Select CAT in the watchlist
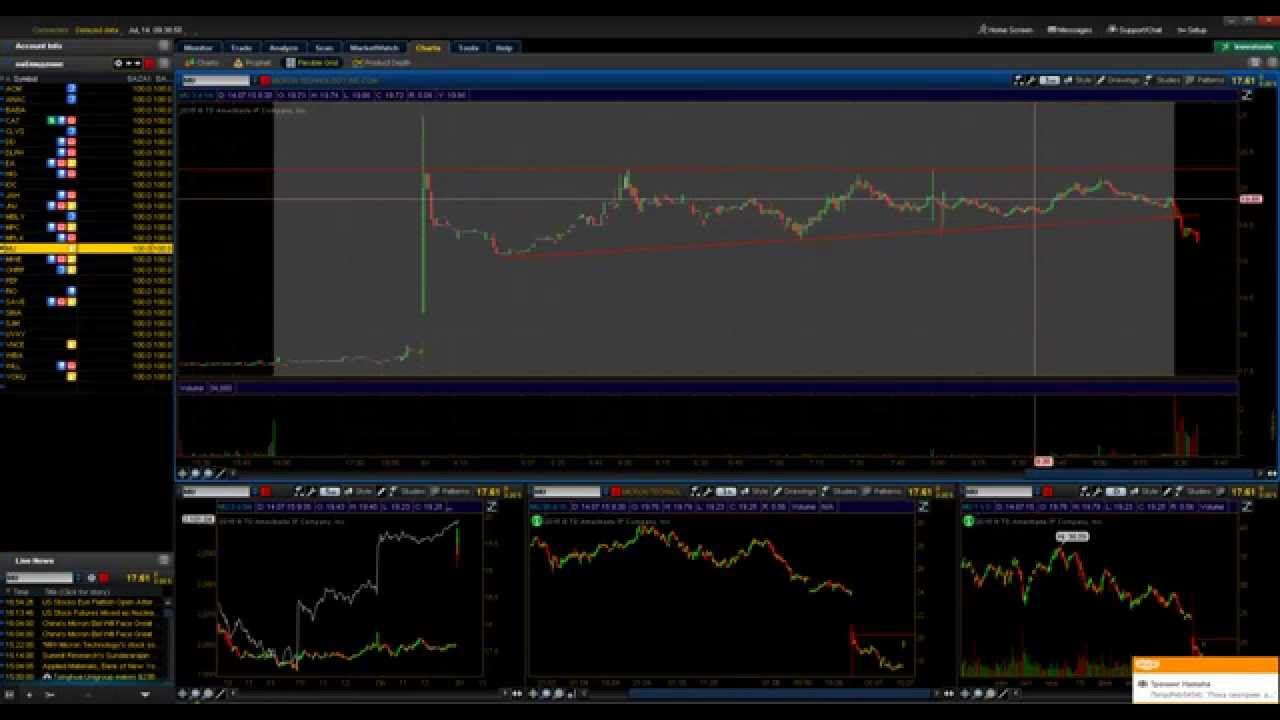1280x720 pixels. pos(86,120)
